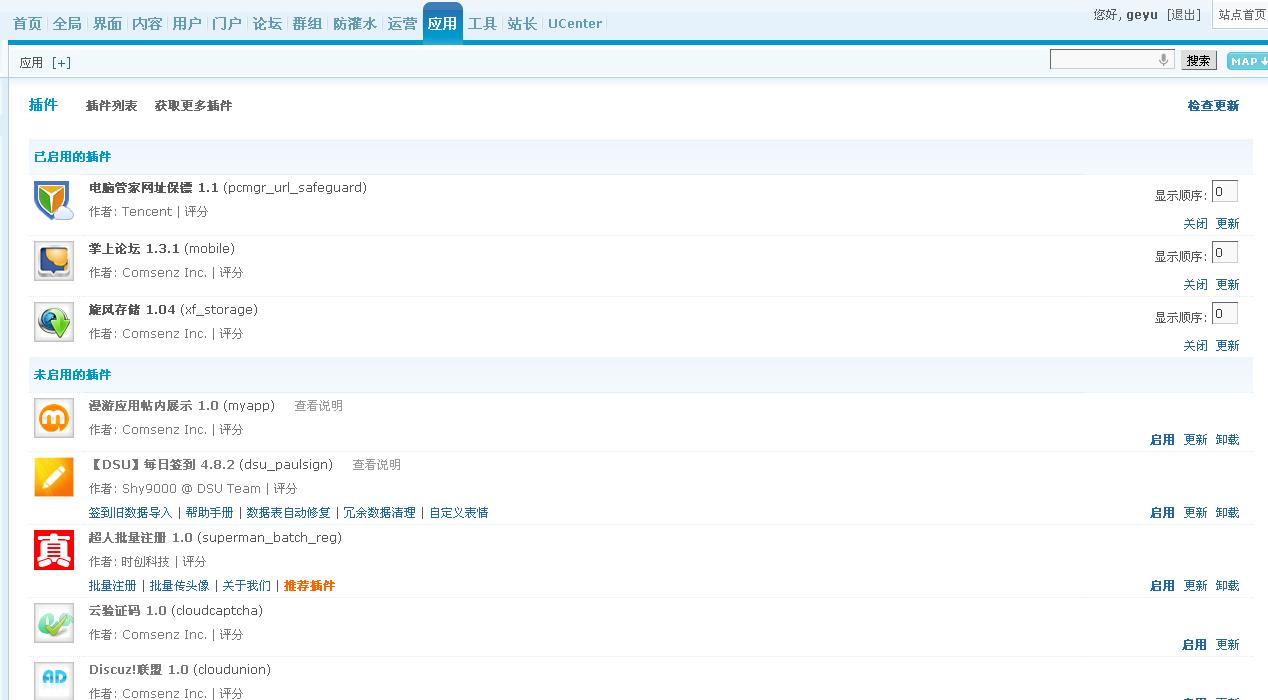
Task: Click 更新 for 旋风存储 plugin
Action: pyautogui.click(x=1227, y=346)
